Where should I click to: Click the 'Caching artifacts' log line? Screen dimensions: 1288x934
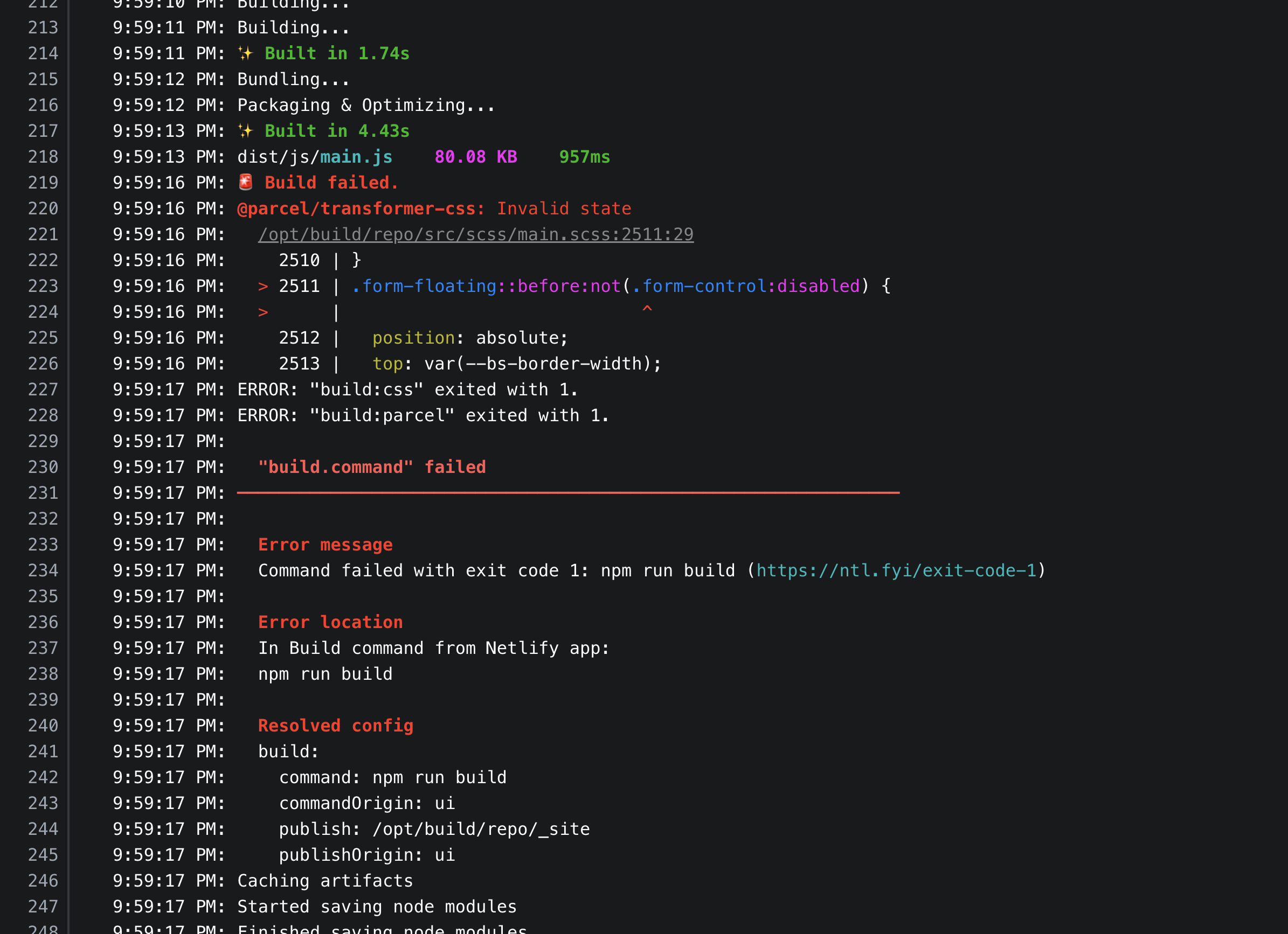point(326,881)
